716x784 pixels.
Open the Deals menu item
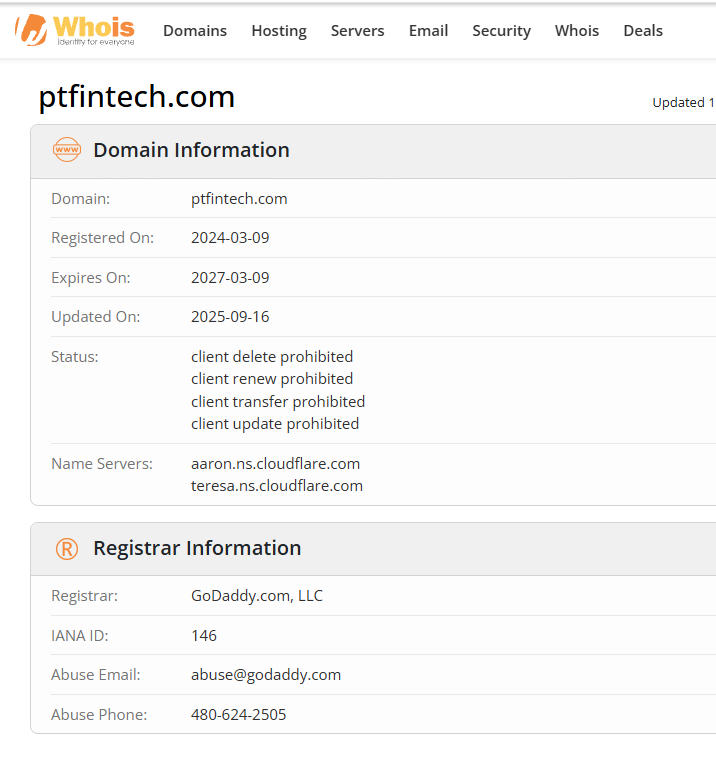click(643, 31)
